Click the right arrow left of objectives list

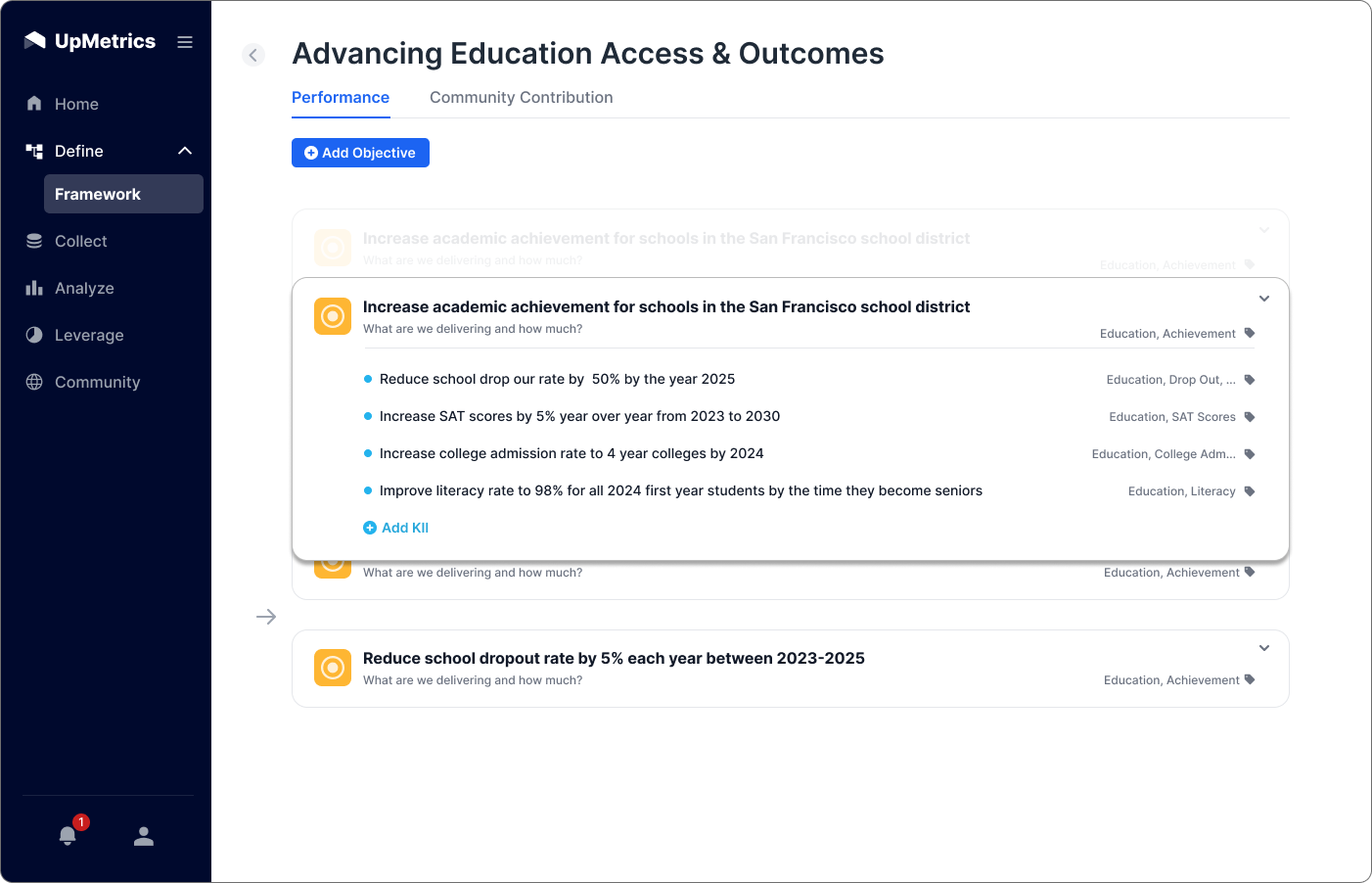point(266,617)
